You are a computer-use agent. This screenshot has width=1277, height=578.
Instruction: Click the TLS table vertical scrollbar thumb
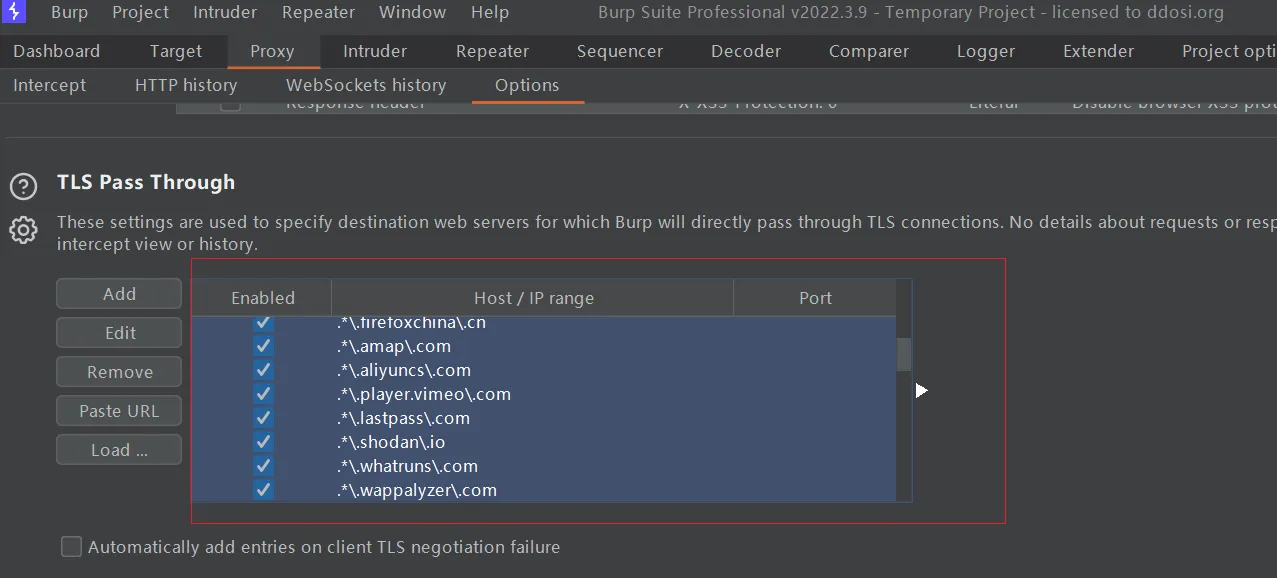click(x=904, y=354)
